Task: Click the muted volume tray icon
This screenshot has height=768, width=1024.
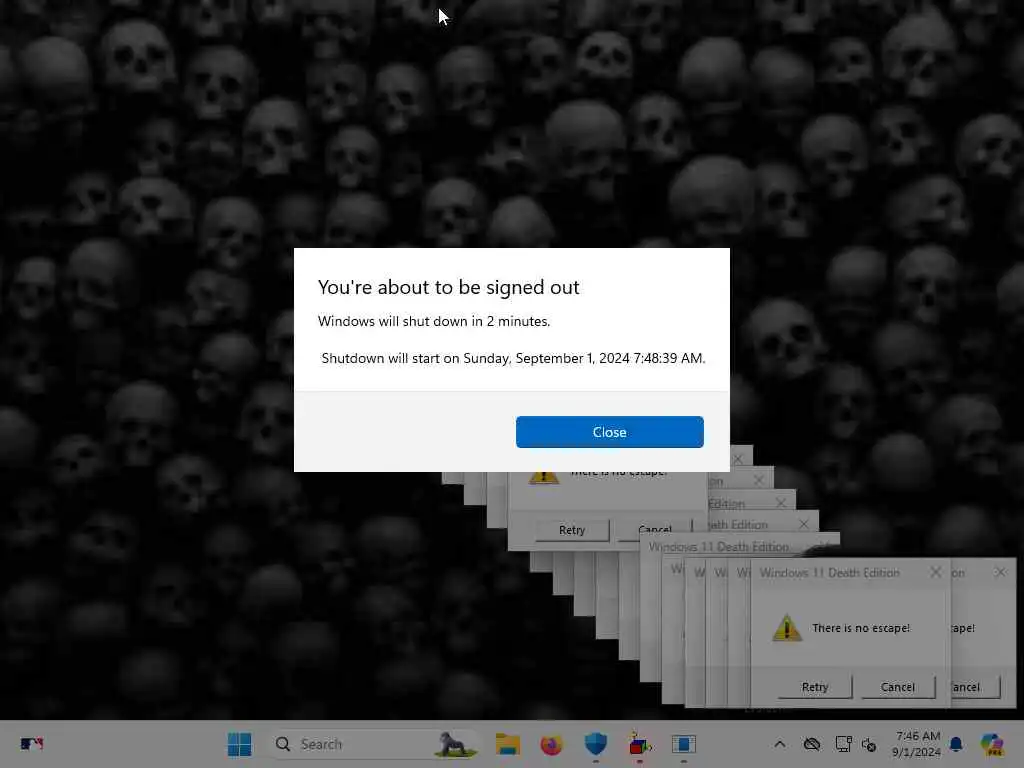Action: coord(869,744)
